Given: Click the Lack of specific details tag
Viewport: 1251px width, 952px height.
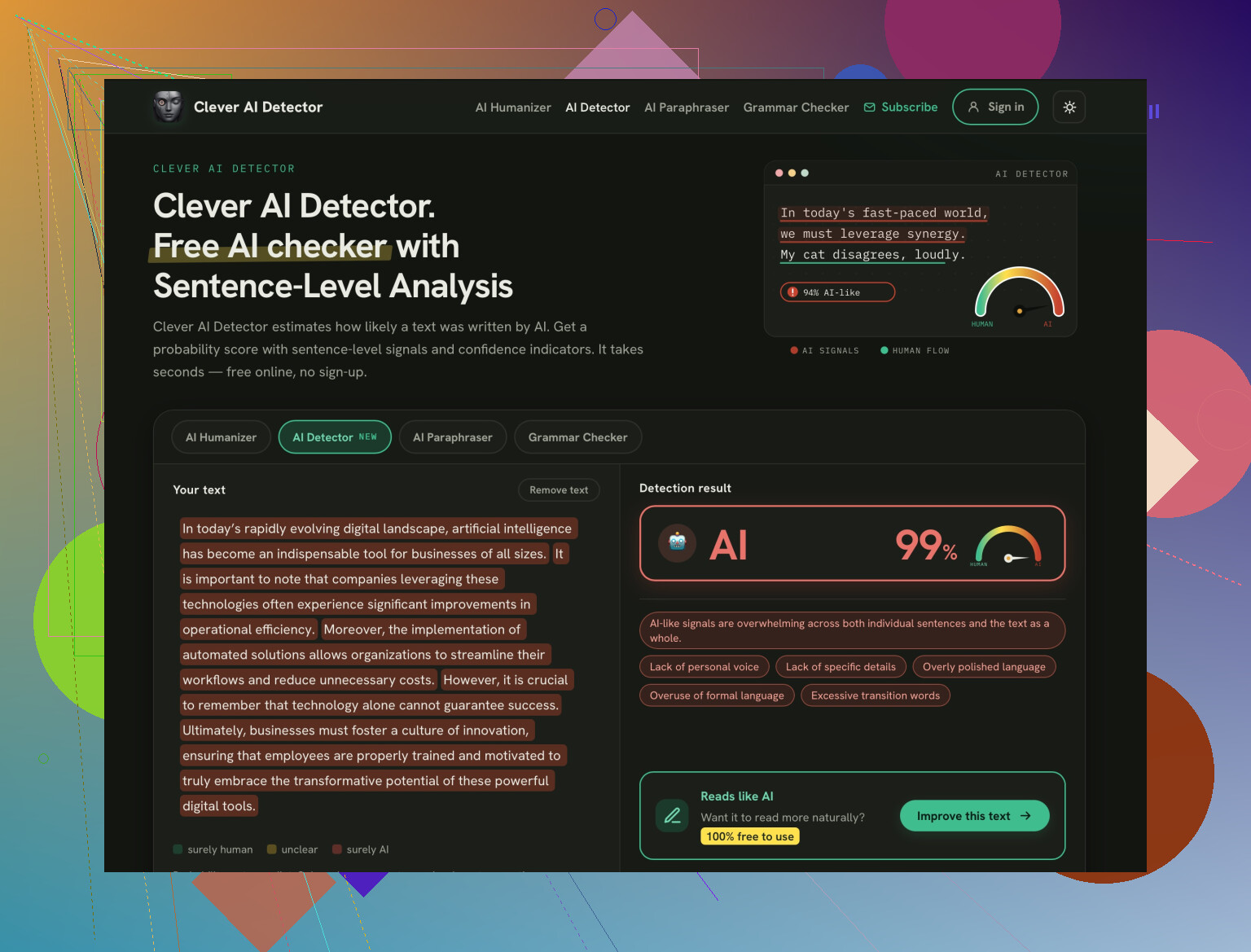Looking at the screenshot, I should click(841, 667).
